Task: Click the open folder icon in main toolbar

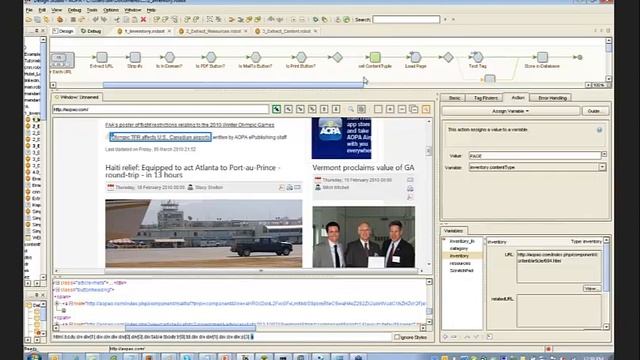Action: tap(29, 19)
